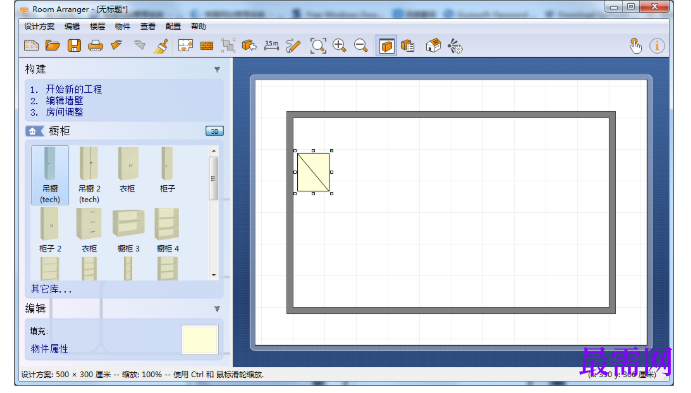Open the 3D house view icon
This screenshot has height=393, width=691.
click(x=433, y=46)
